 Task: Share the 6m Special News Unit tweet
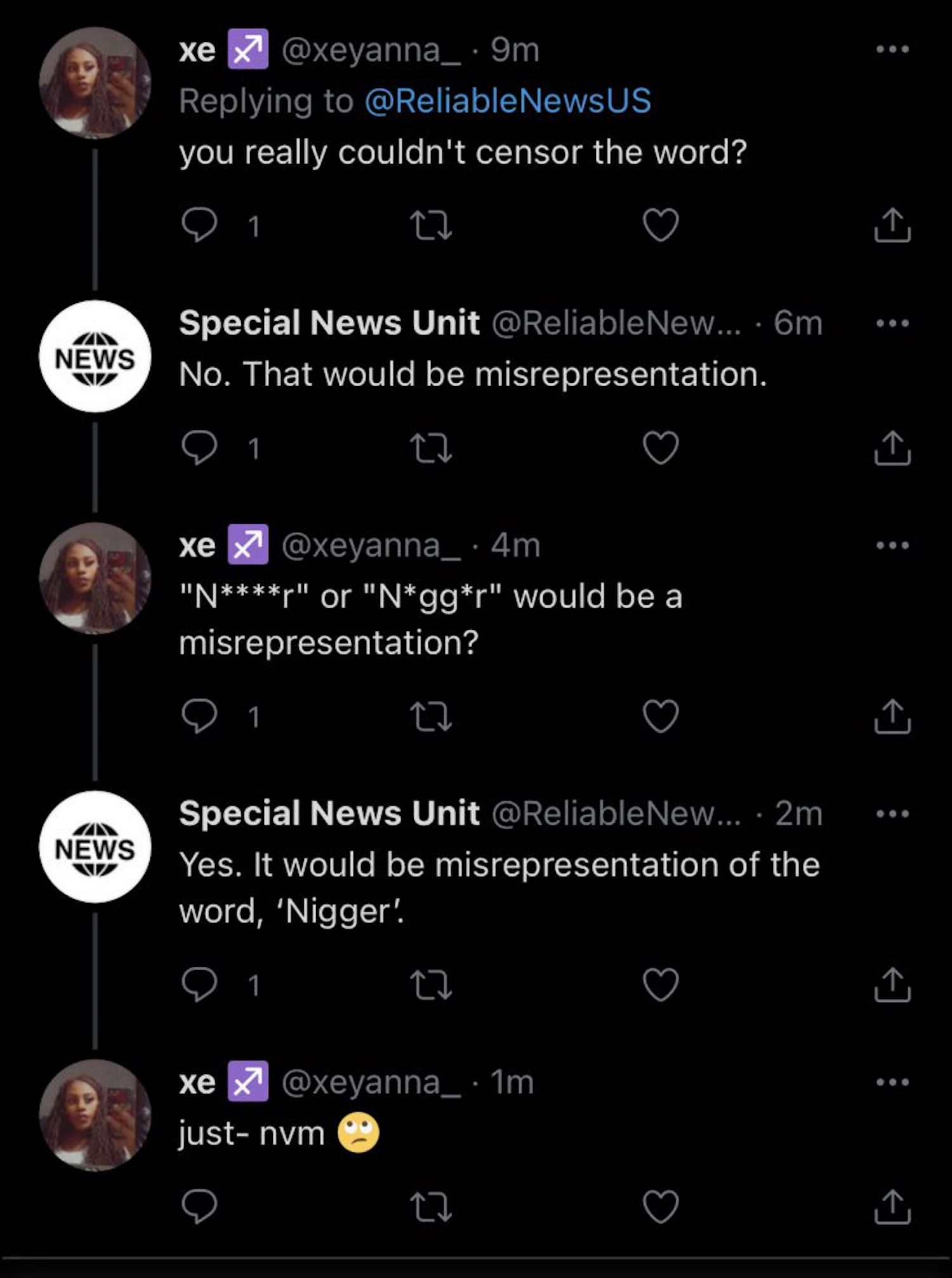892,448
